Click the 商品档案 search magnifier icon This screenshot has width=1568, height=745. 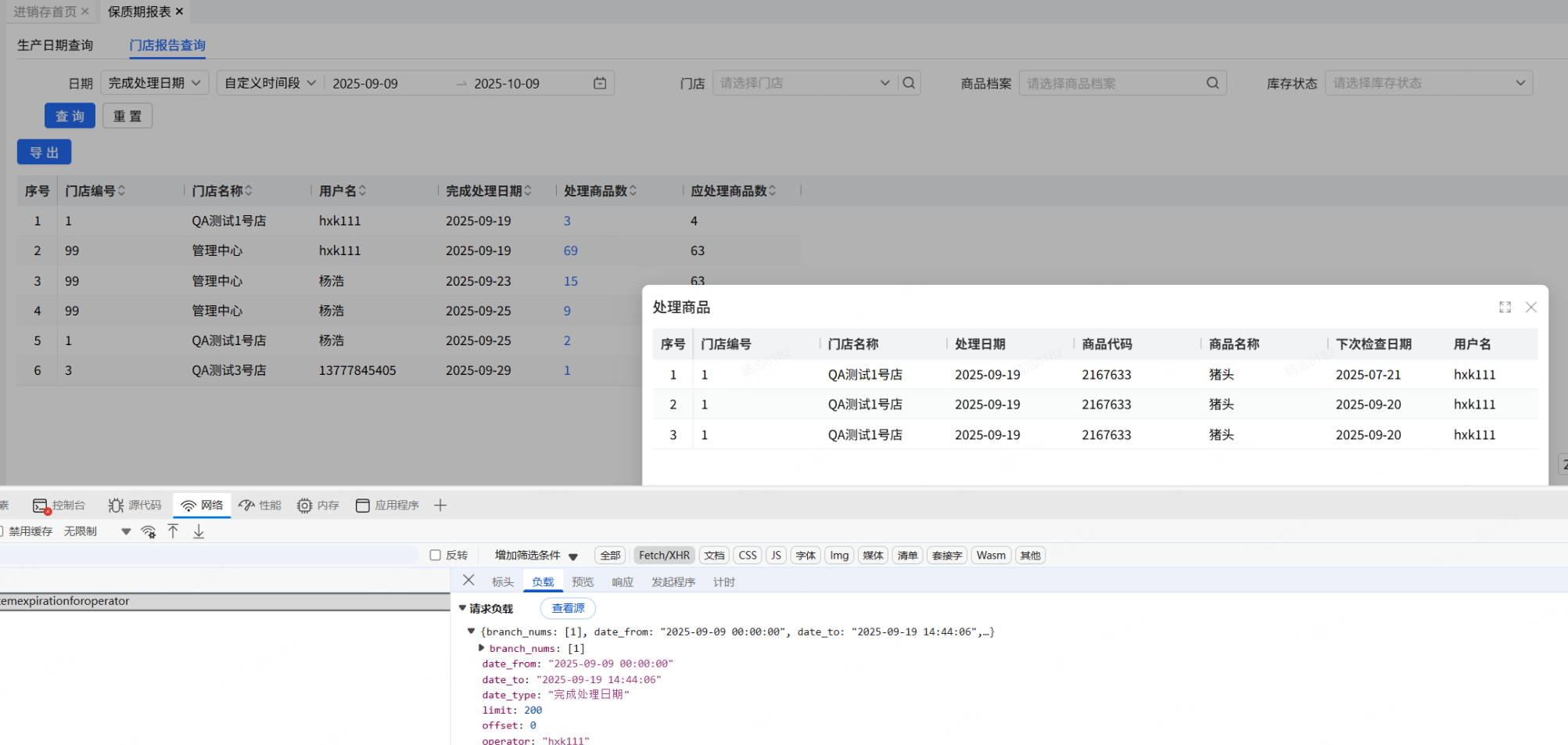(x=1212, y=83)
